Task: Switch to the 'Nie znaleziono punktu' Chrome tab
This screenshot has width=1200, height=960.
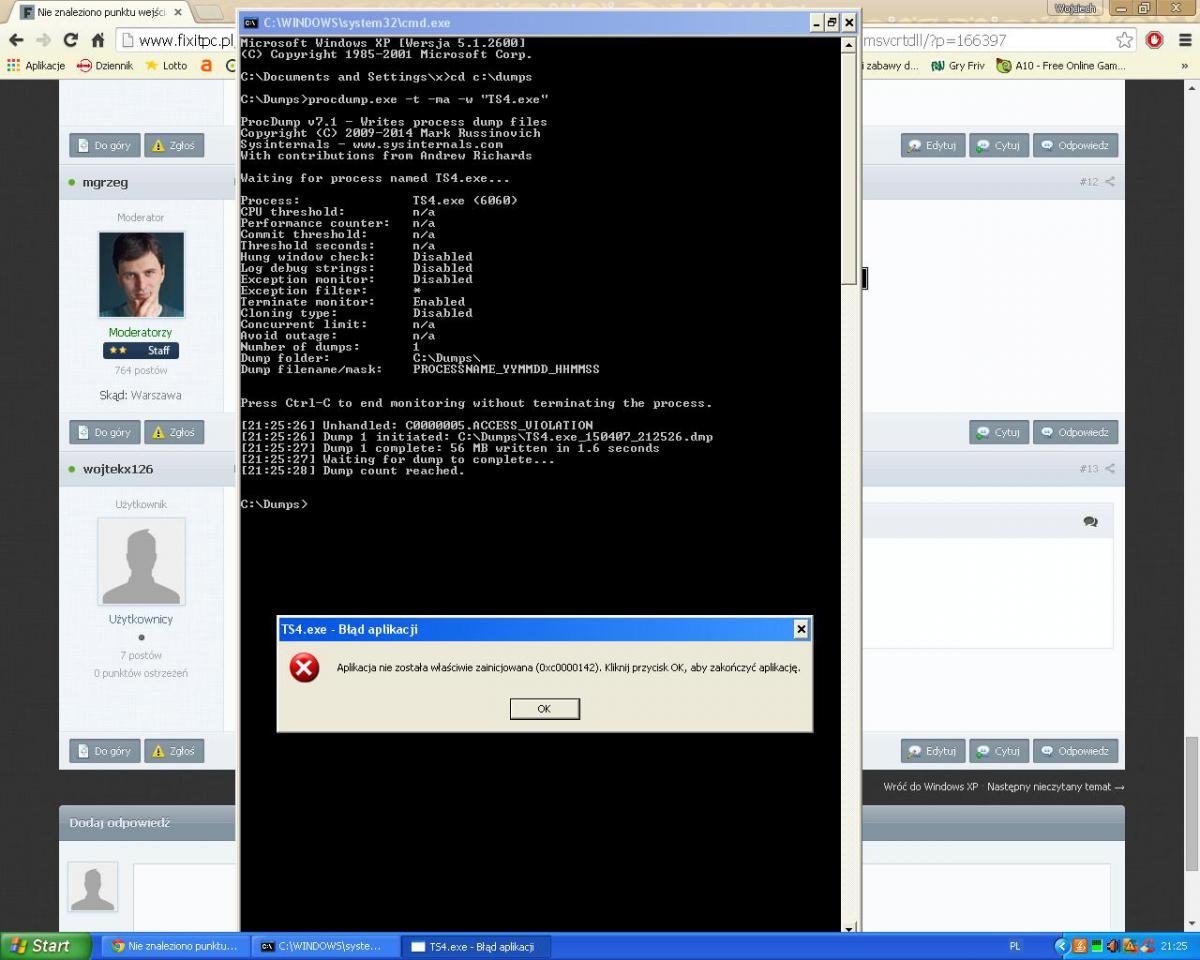Action: [x=102, y=12]
